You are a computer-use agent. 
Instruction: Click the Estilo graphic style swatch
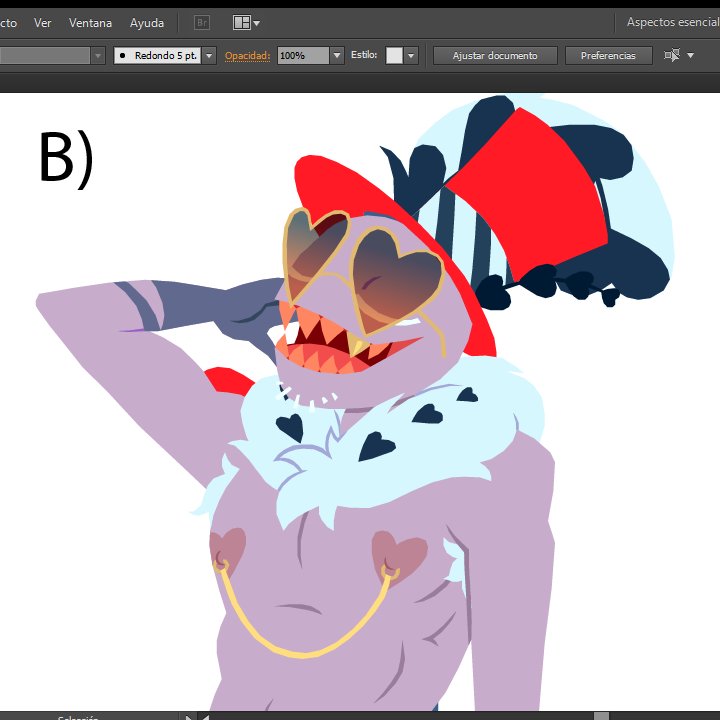coord(394,56)
